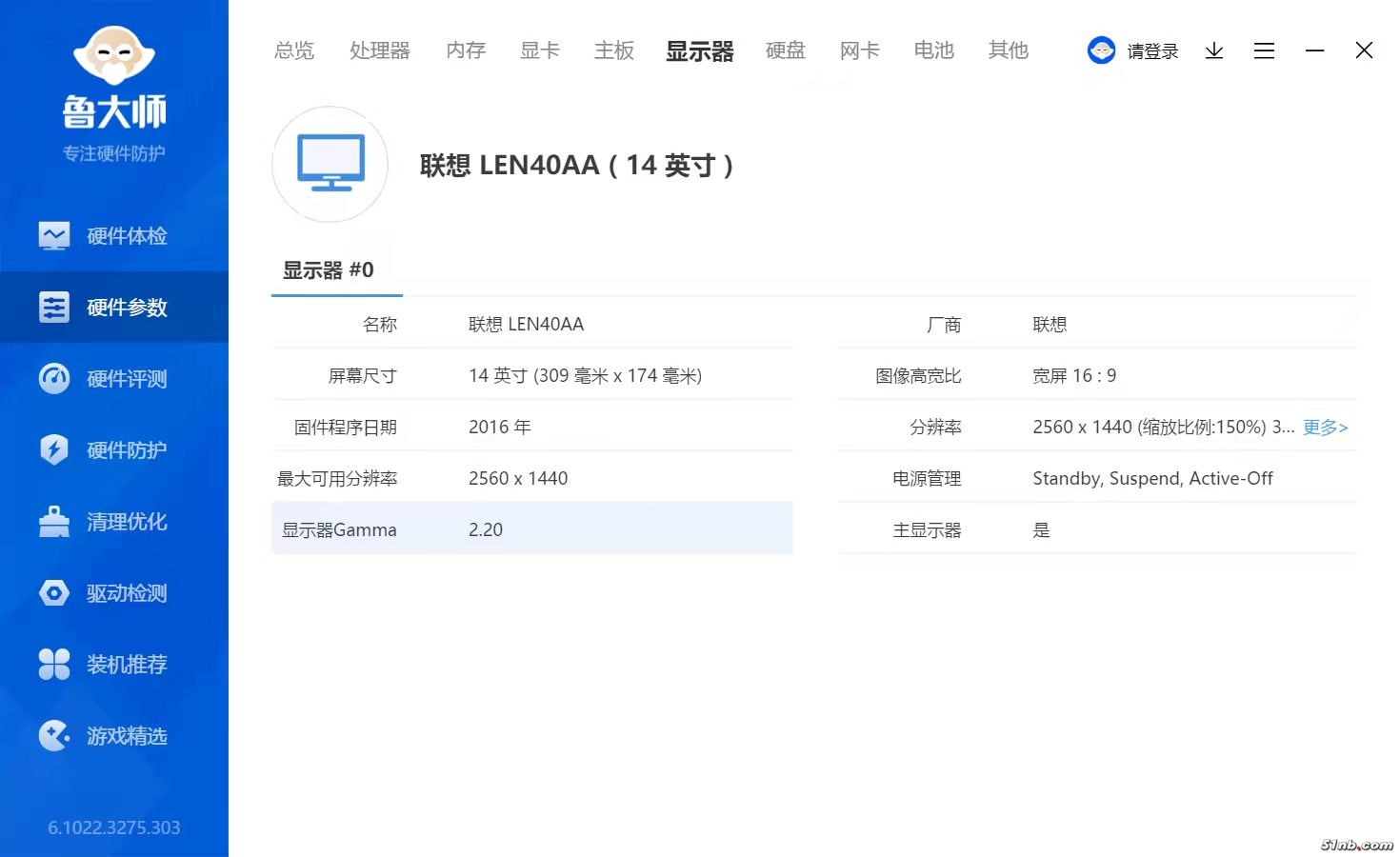Click the version number 6.1022.3275.303
This screenshot has height=857, width=1400.
114,827
